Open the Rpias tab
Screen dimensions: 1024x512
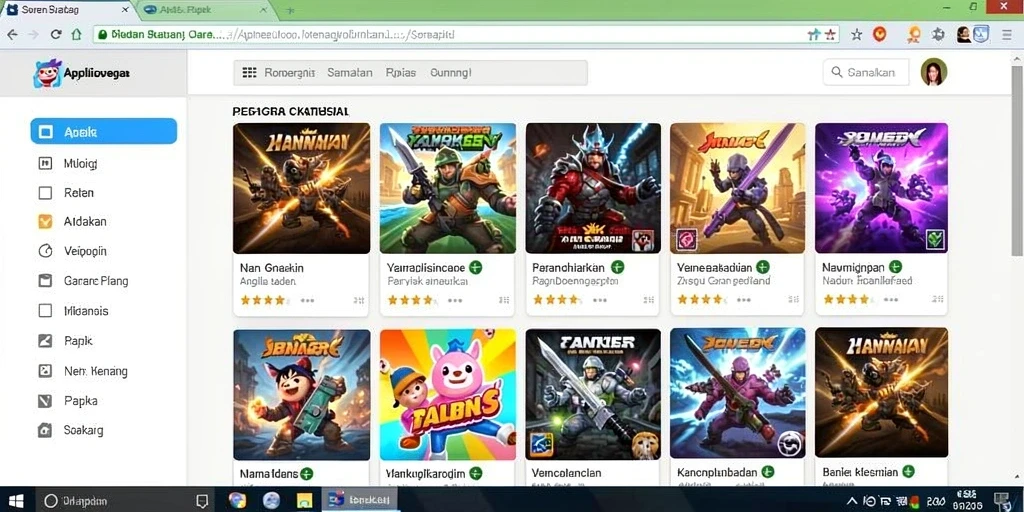point(401,72)
